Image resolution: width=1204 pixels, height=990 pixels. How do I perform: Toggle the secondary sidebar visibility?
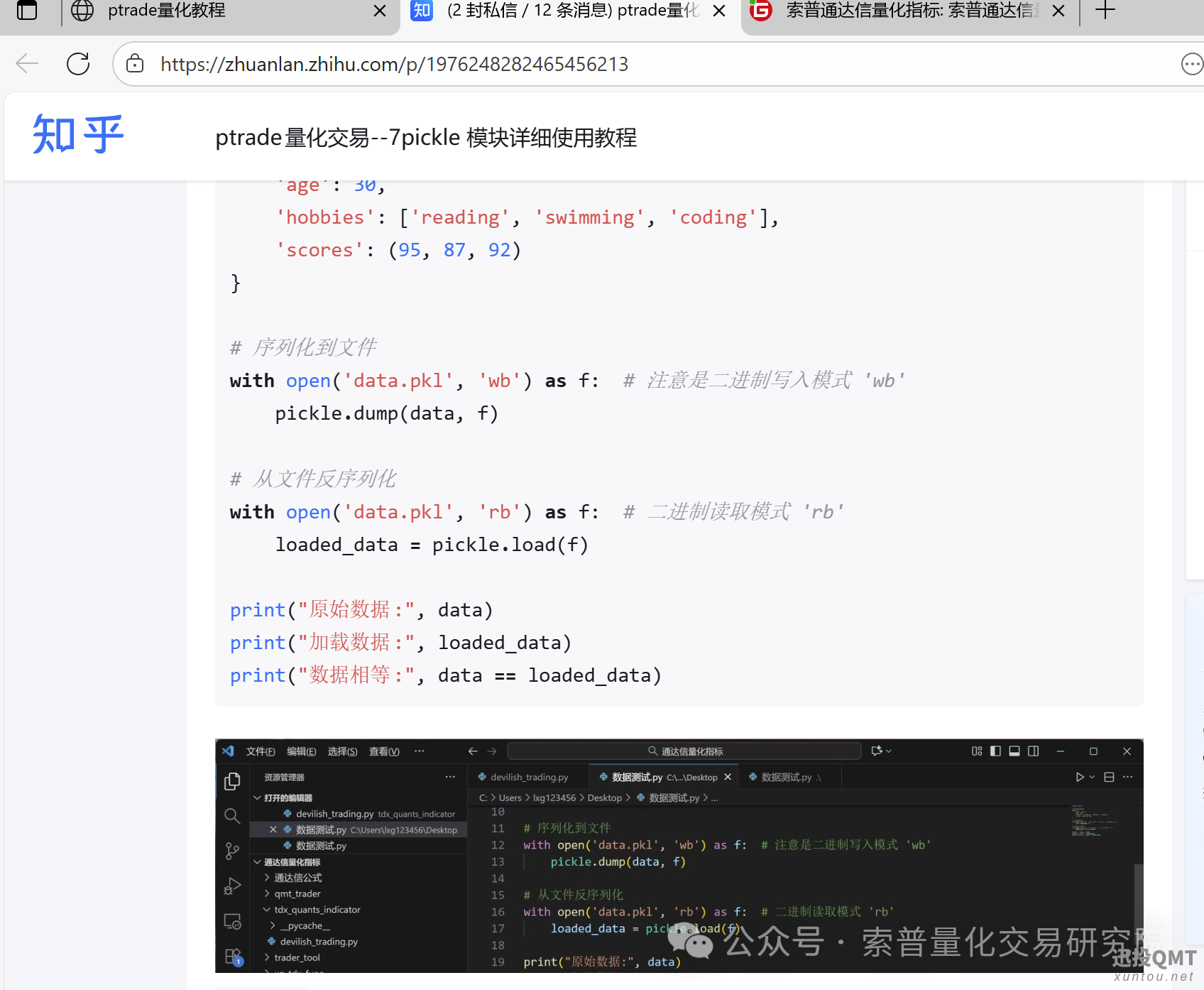pyautogui.click(x=1032, y=751)
